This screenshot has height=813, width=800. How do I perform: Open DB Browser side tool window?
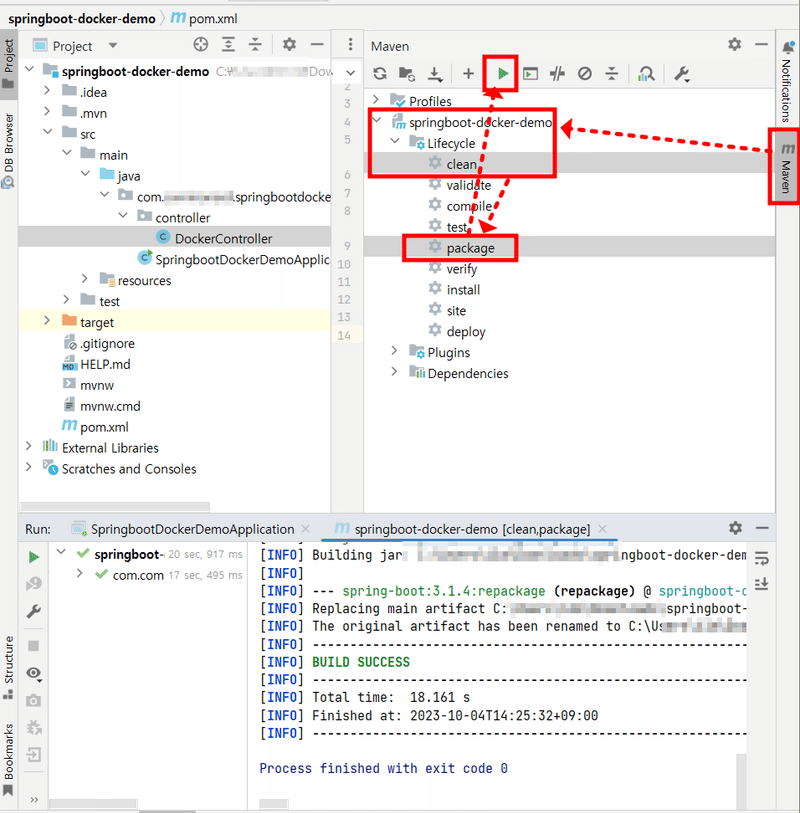[8, 150]
